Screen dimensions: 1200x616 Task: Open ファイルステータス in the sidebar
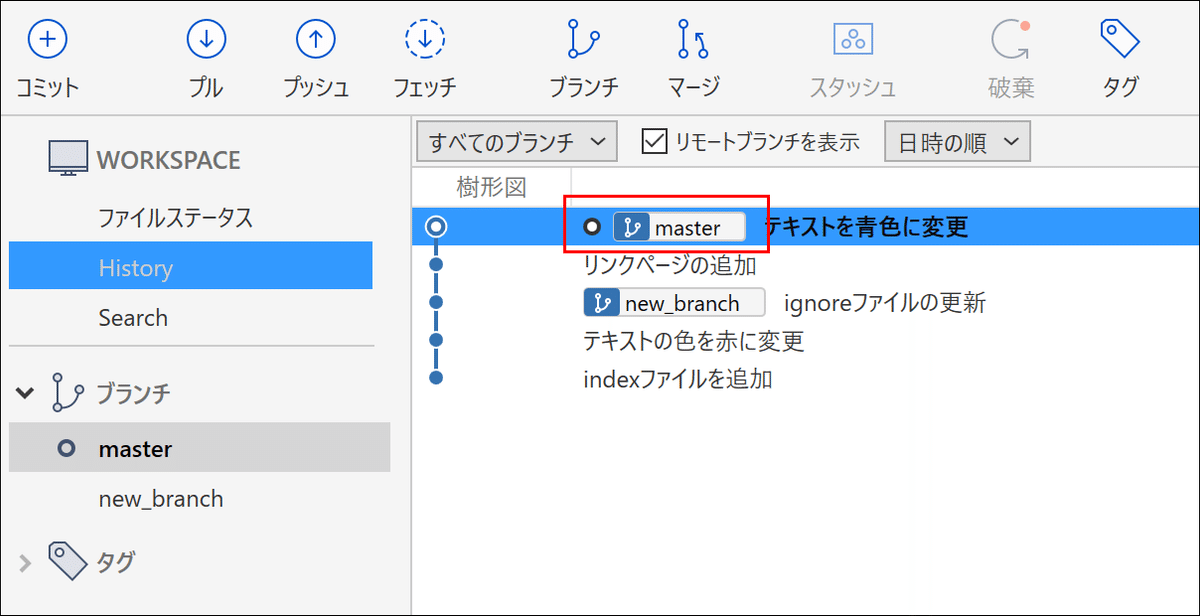point(175,217)
